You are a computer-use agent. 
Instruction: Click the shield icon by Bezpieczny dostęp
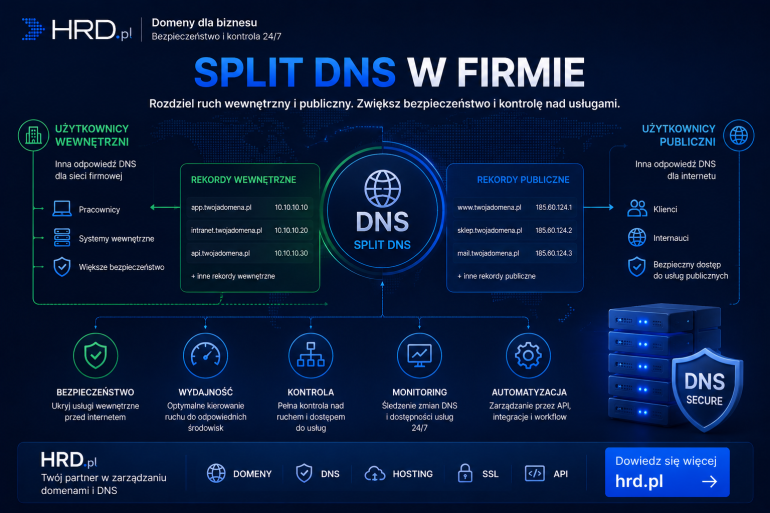pos(637,267)
